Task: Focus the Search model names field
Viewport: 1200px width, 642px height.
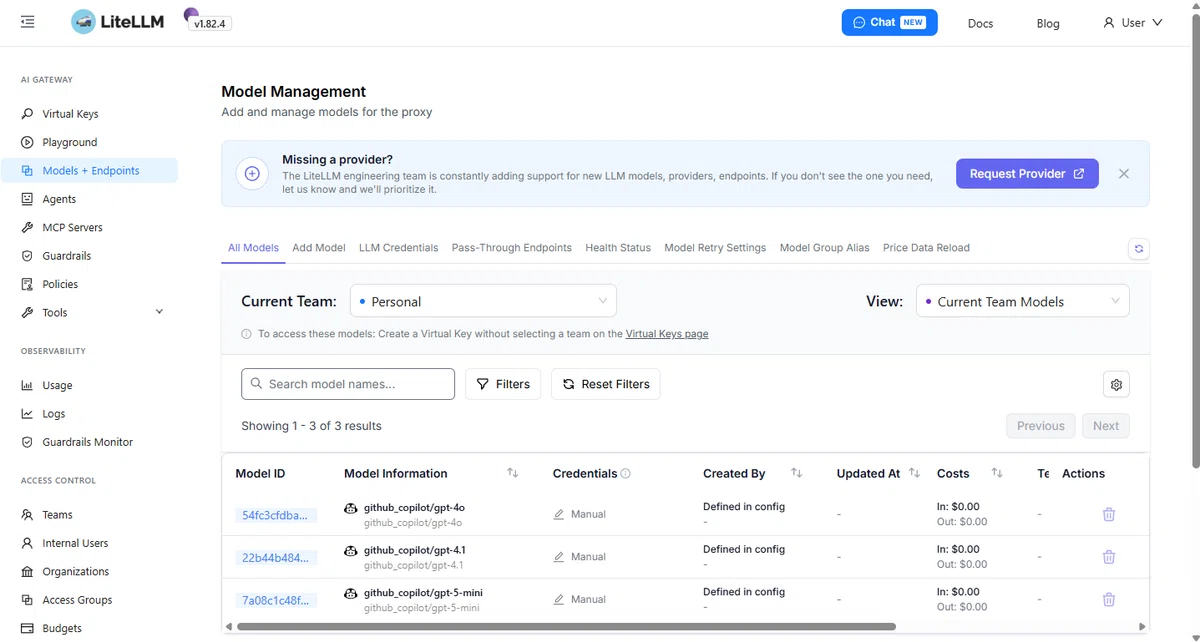Action: tap(348, 384)
